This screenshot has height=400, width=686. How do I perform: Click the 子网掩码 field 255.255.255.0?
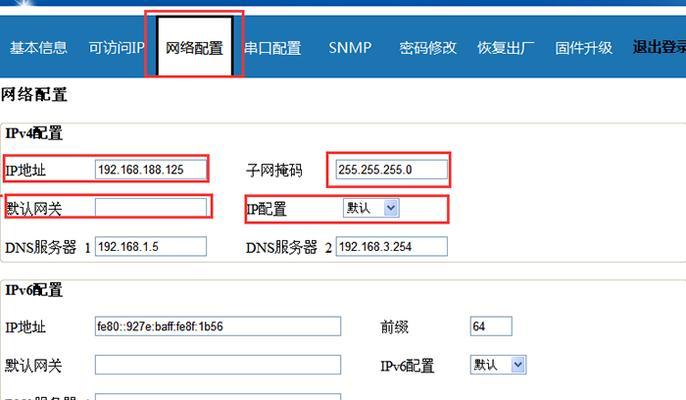(x=392, y=169)
